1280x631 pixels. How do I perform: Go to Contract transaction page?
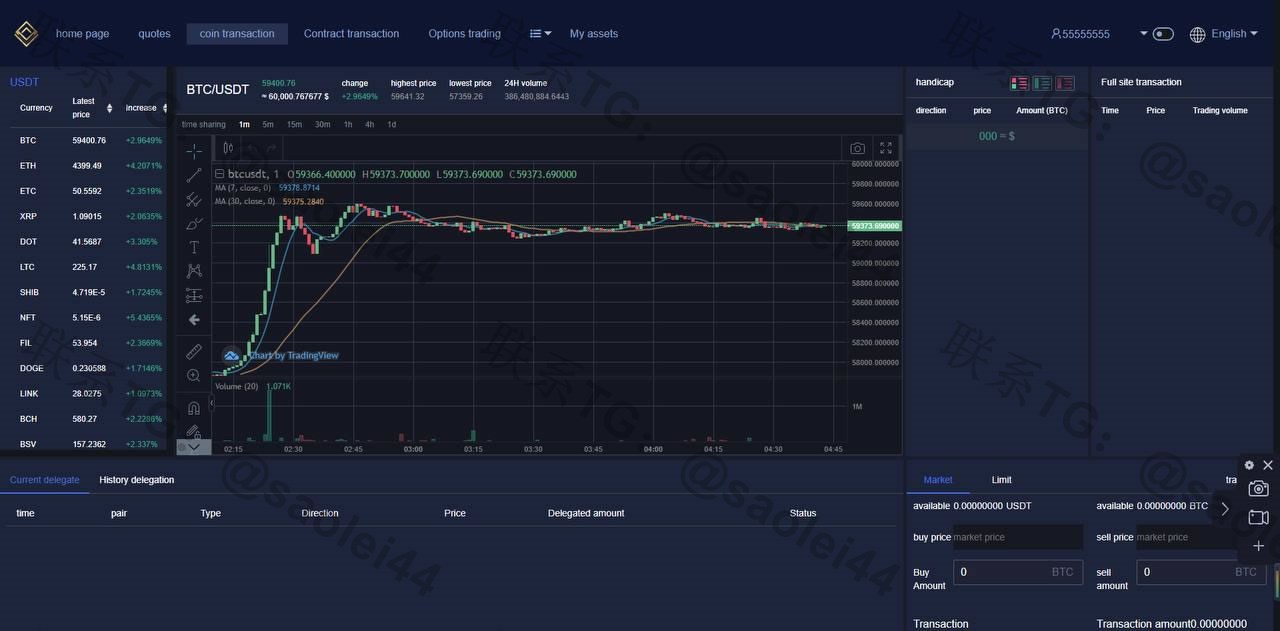pyautogui.click(x=351, y=34)
